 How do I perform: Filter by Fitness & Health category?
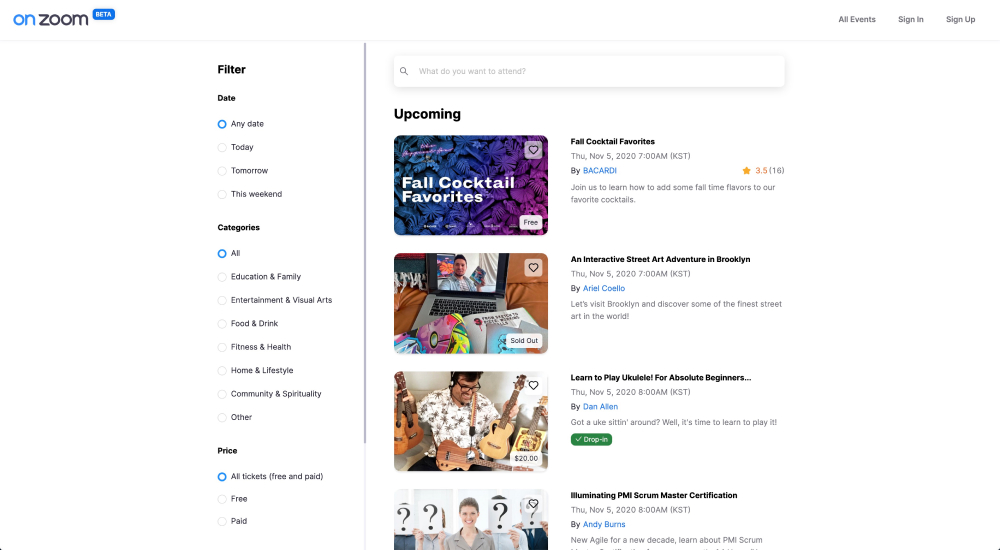point(254,347)
